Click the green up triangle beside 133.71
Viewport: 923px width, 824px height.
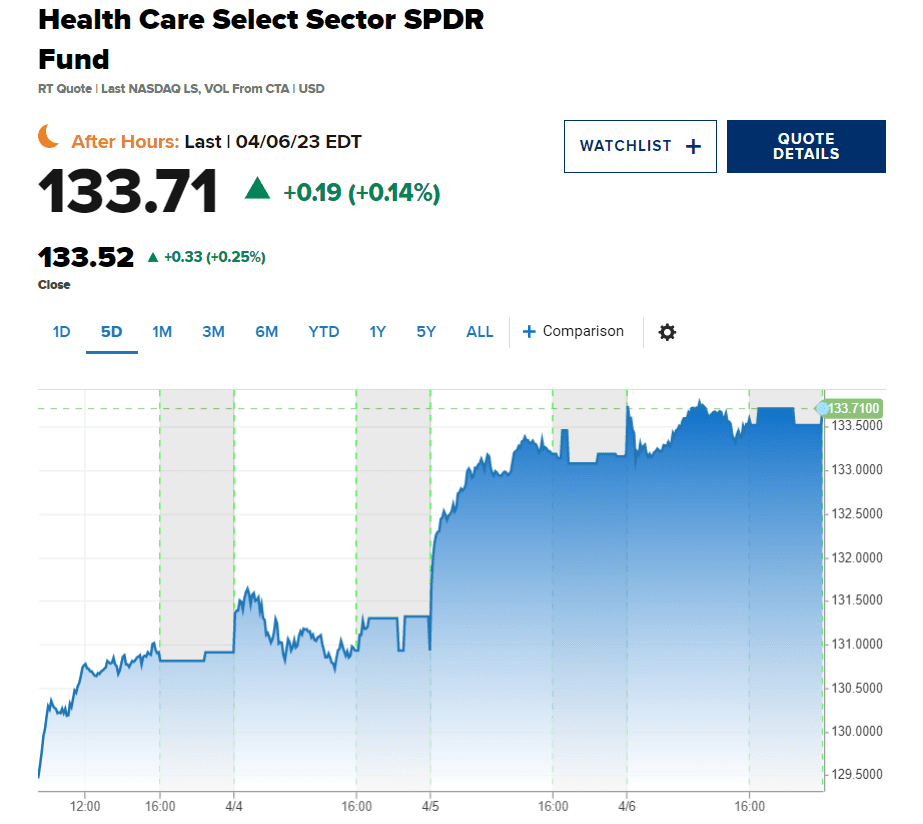coord(258,188)
